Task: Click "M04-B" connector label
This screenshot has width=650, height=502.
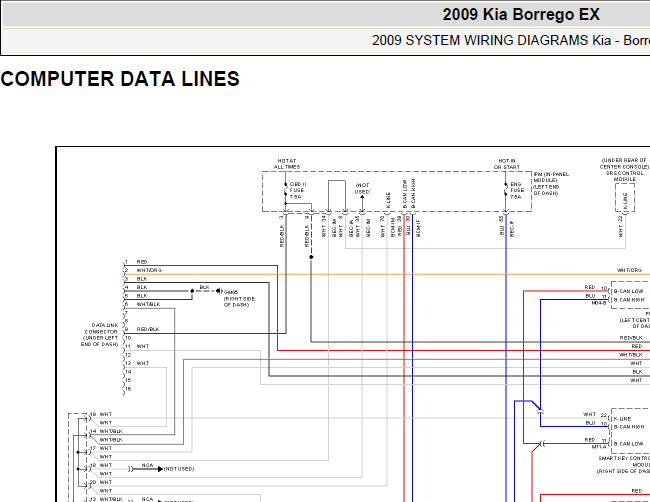Action: pos(599,303)
